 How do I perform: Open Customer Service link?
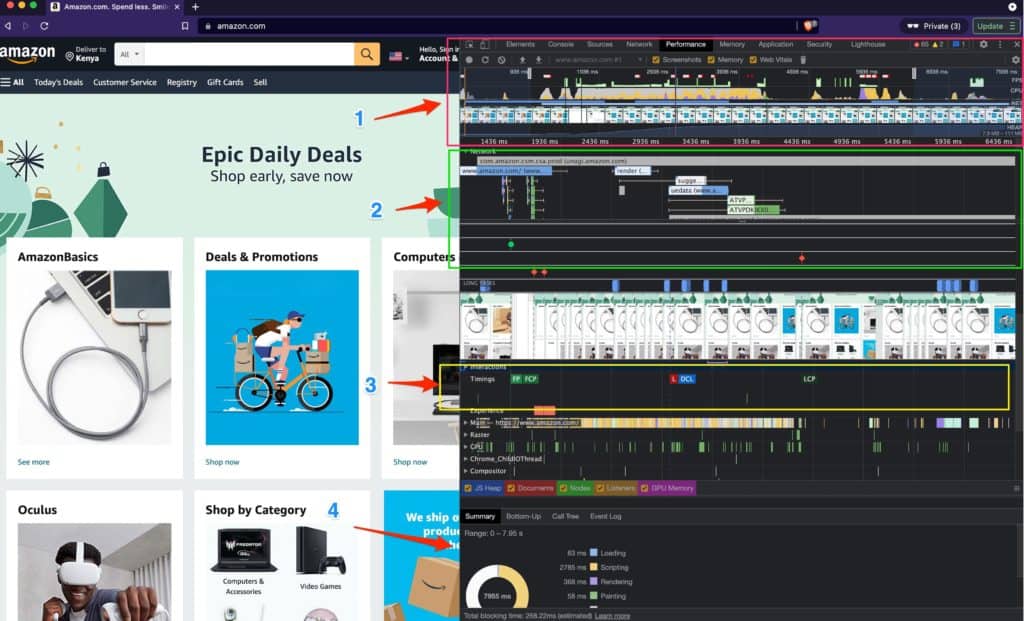click(125, 82)
